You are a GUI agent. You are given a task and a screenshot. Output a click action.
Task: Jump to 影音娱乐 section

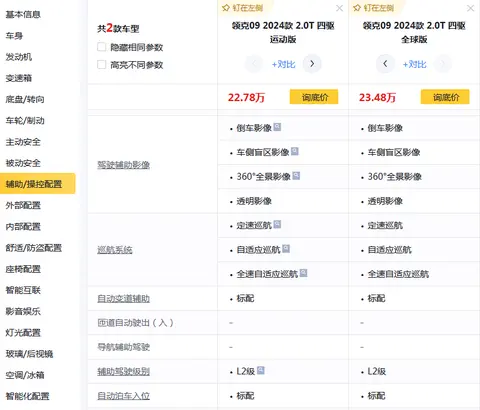click(23, 311)
